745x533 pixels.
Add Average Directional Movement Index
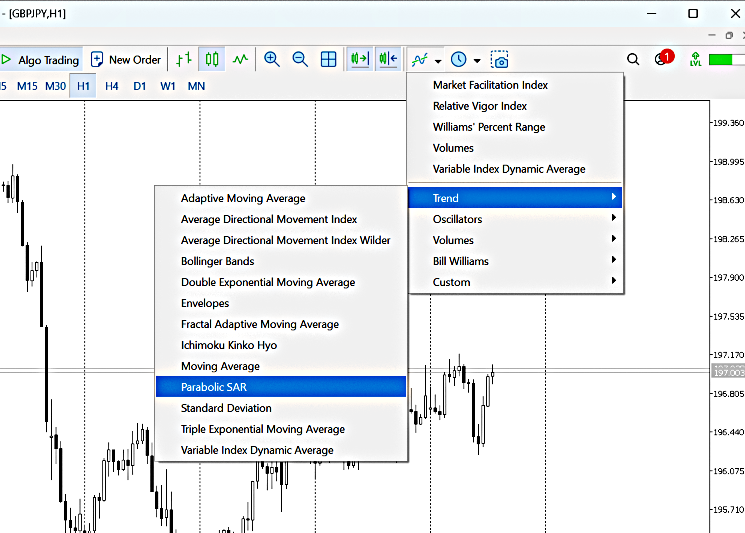(281, 219)
